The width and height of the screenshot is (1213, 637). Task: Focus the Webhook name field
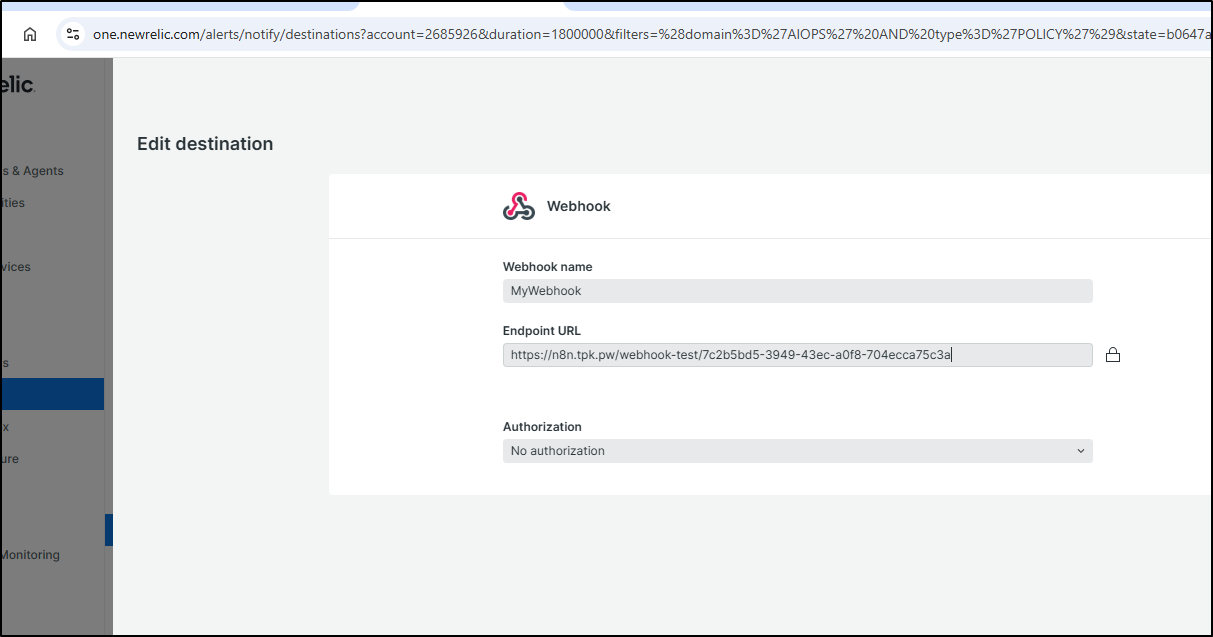point(797,291)
